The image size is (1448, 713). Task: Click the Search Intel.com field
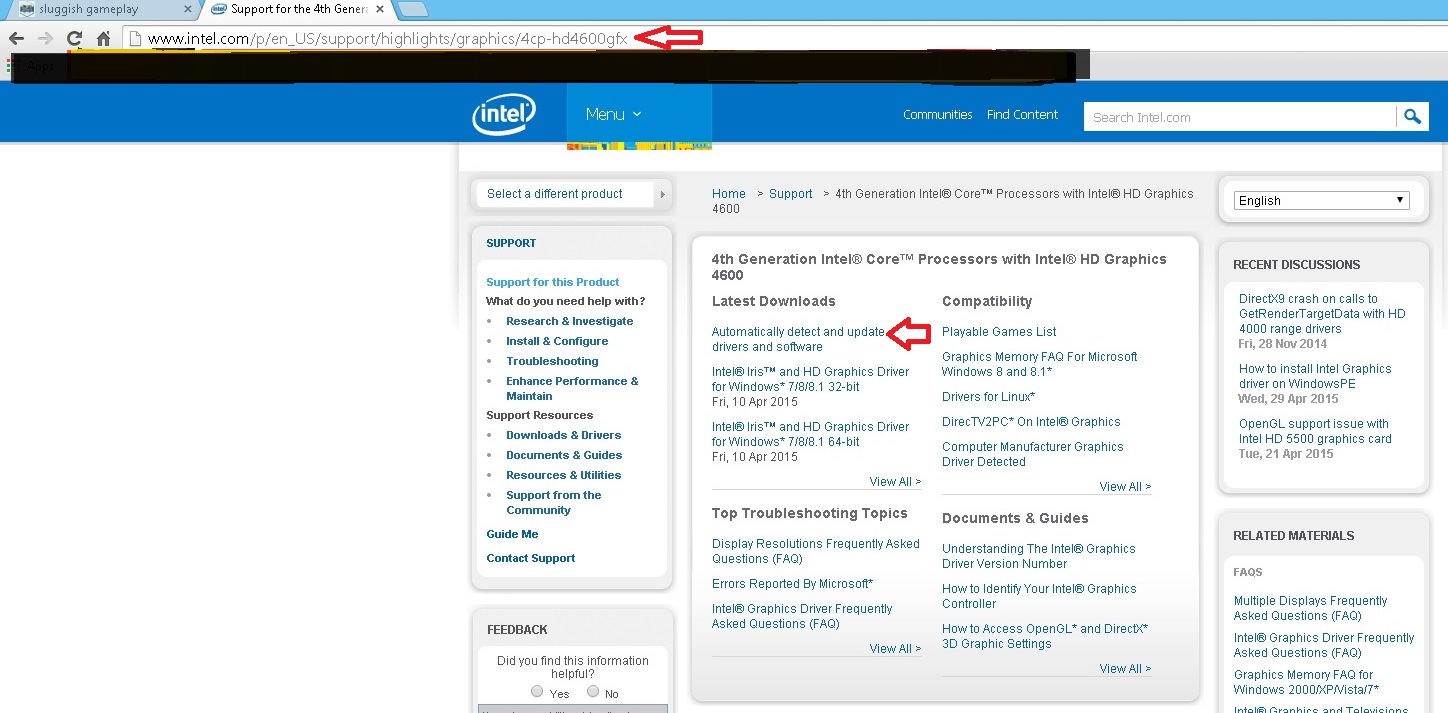[x=1241, y=117]
